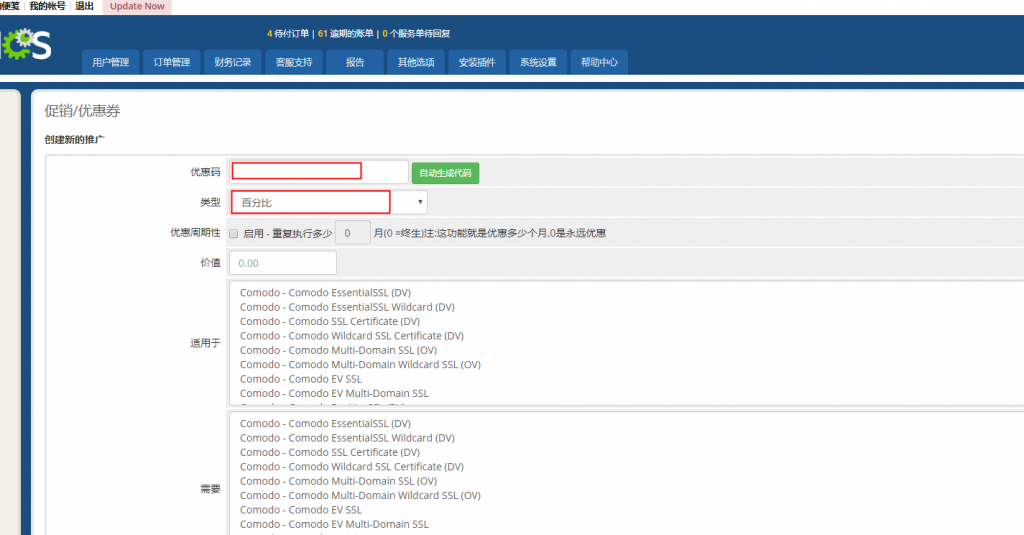This screenshot has width=1024, height=535.
Task: Select Comodo Multi-Domain Wildcard SSL (OV) in 适用于 list
Action: pos(360,365)
